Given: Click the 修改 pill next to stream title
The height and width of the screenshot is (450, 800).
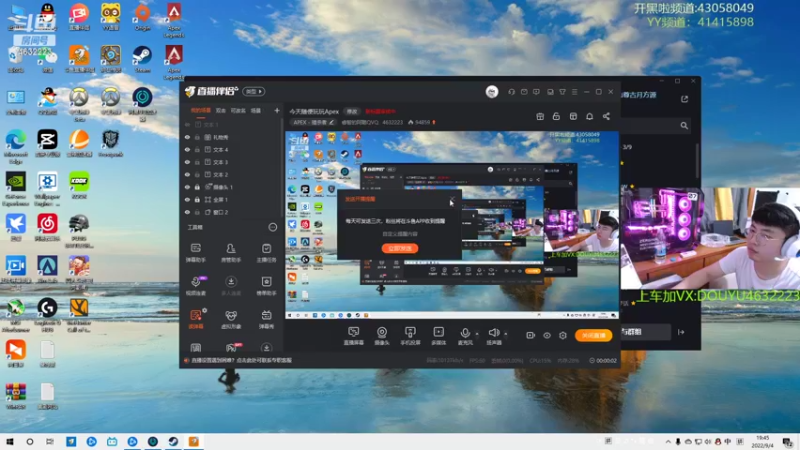Looking at the screenshot, I should (352, 111).
